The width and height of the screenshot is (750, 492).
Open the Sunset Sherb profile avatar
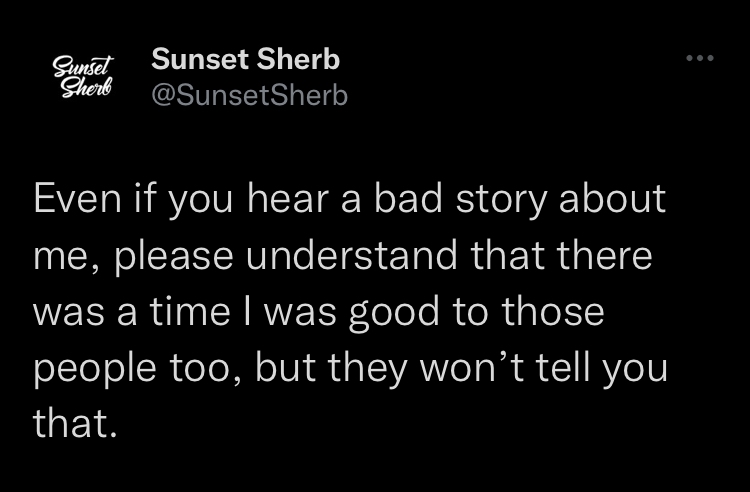[83, 77]
